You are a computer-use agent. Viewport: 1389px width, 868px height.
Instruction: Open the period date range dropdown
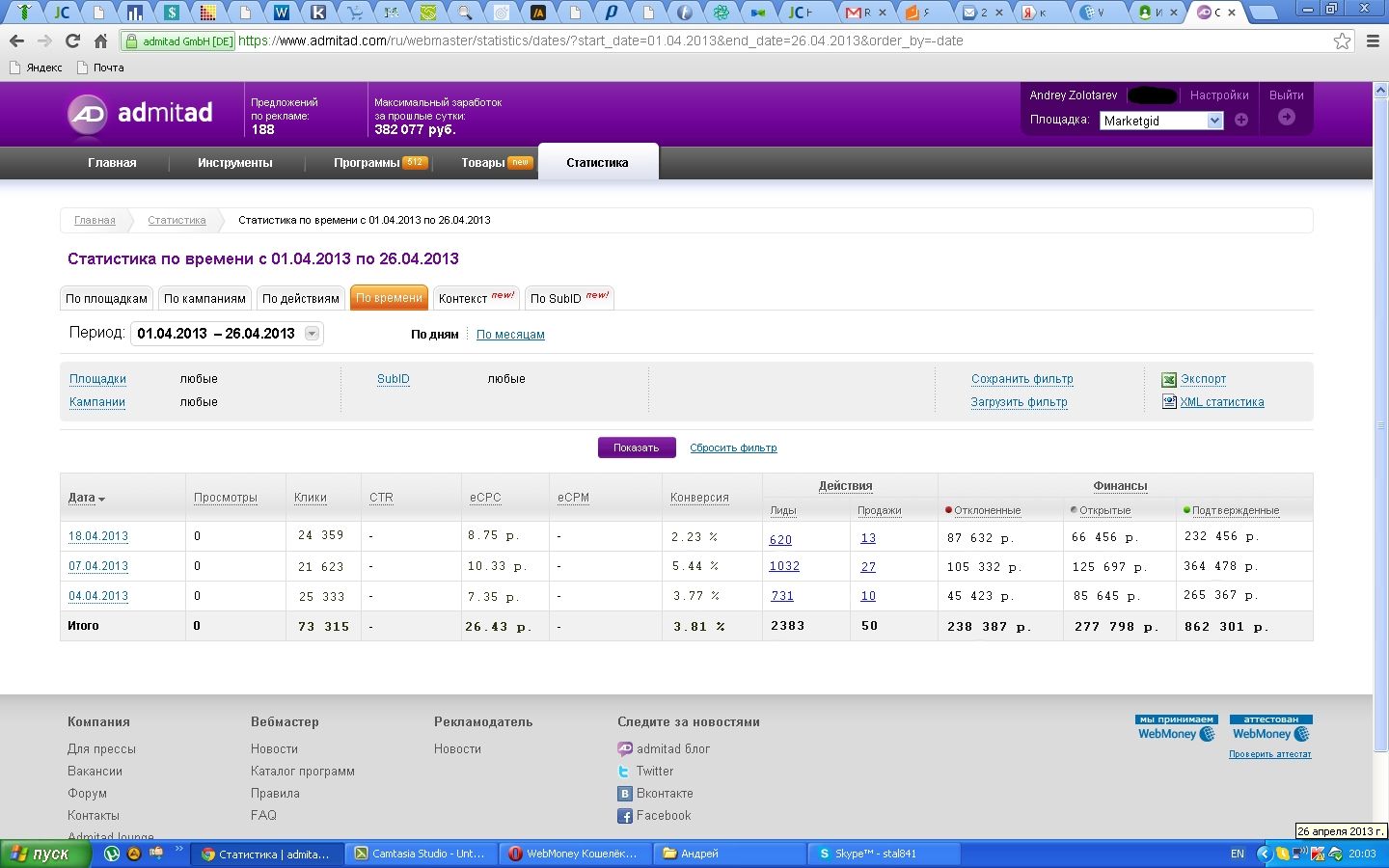(x=227, y=334)
